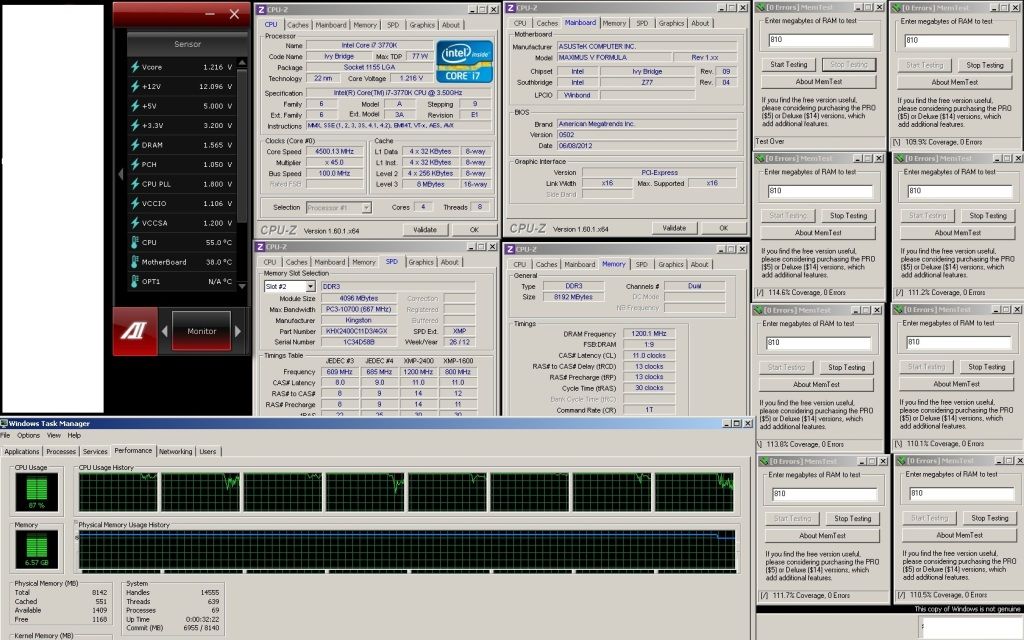Image resolution: width=1024 pixels, height=640 pixels.
Task: Click the right arrow beside Monitor
Action: pos(237,331)
